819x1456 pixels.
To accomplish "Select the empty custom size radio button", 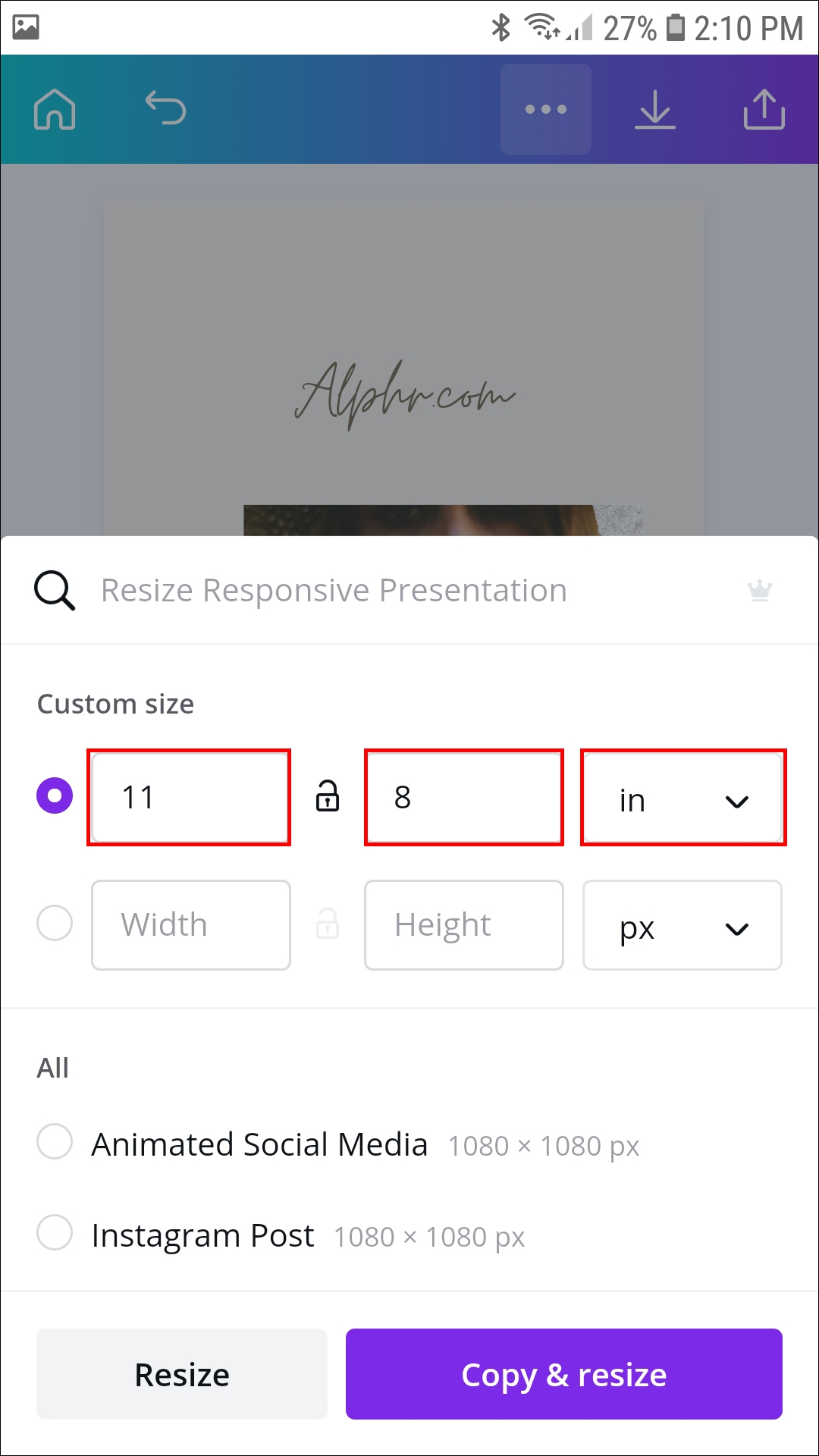I will tap(55, 924).
